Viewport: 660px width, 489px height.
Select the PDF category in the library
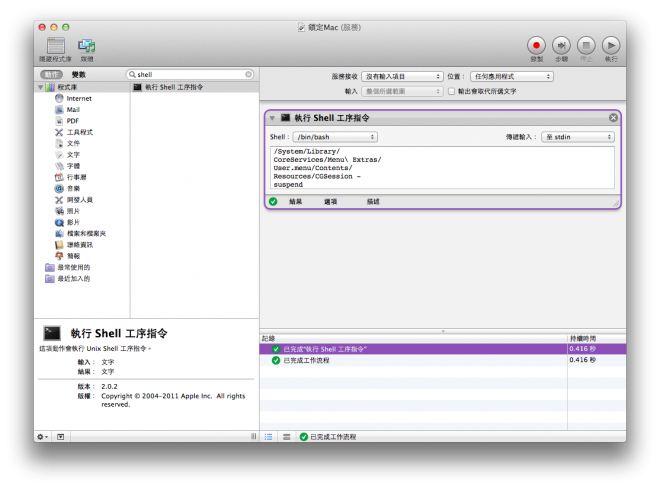tap(73, 121)
